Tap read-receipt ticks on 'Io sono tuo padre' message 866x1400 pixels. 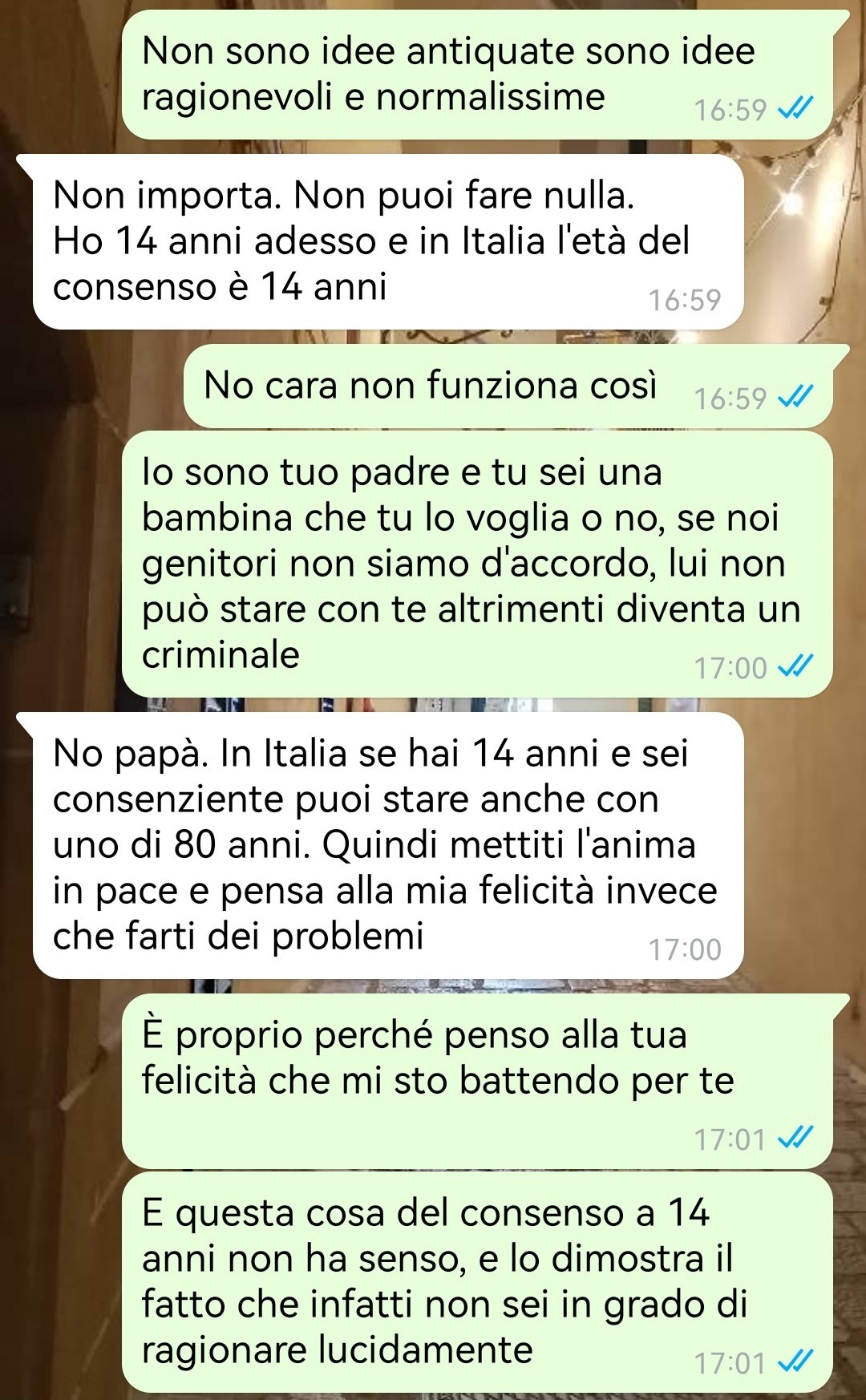797,666
